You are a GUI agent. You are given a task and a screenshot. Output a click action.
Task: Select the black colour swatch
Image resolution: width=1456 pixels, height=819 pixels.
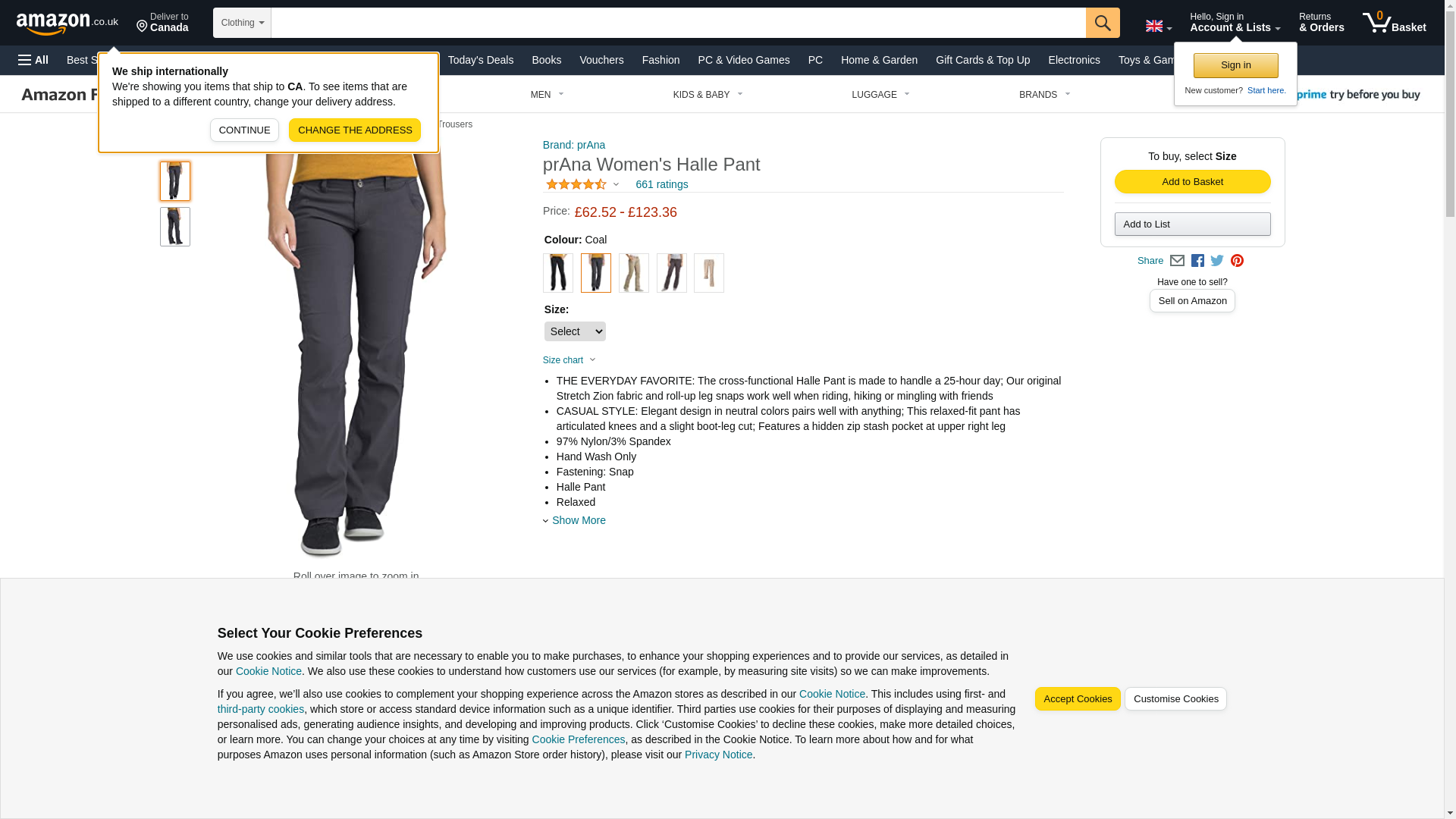point(557,273)
